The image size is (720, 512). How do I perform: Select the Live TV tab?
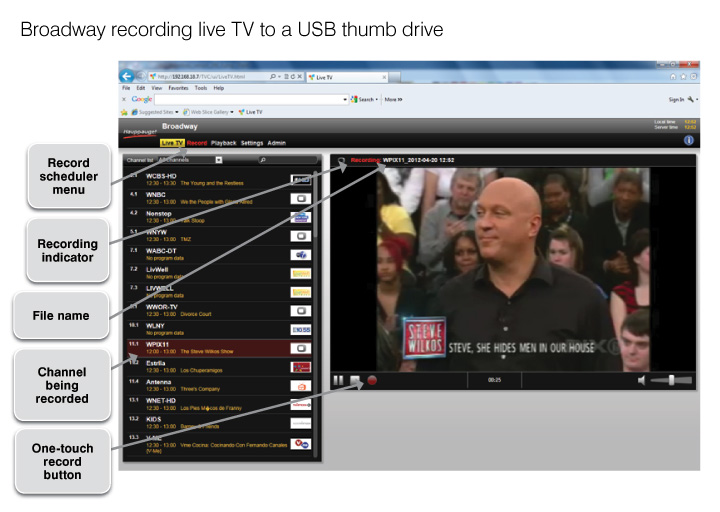click(171, 143)
